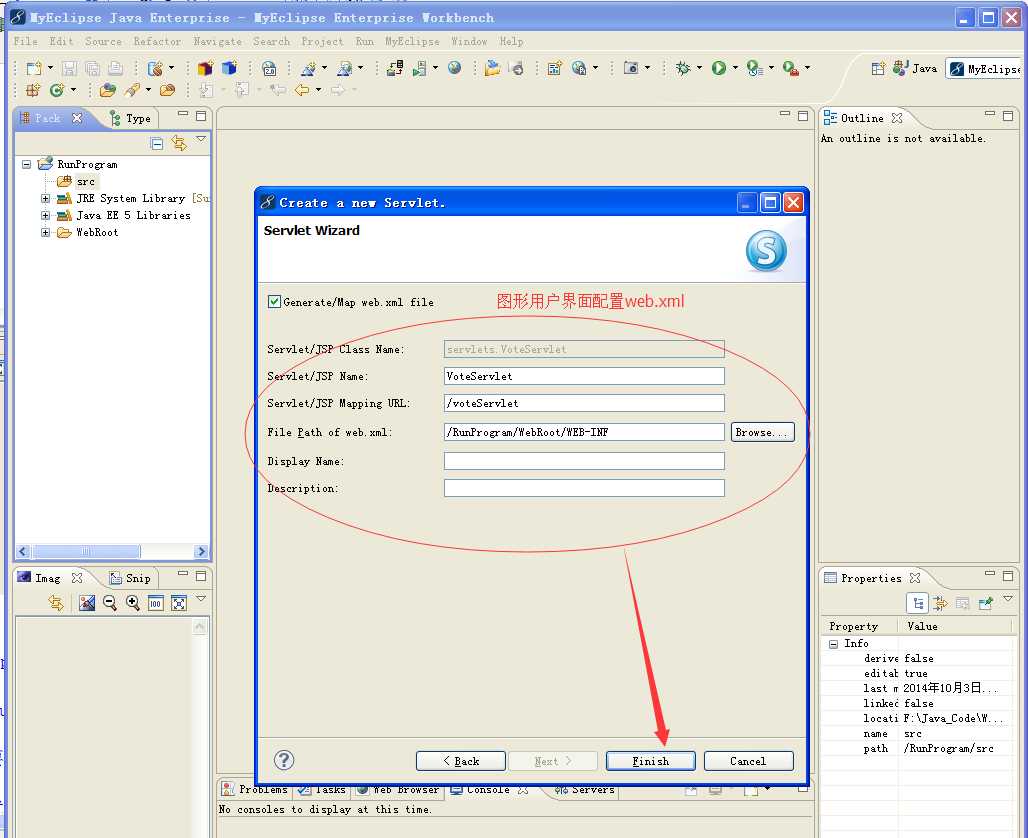Viewport: 1028px width, 838px height.
Task: Click zoom in in Image Preview panel
Action: click(132, 603)
